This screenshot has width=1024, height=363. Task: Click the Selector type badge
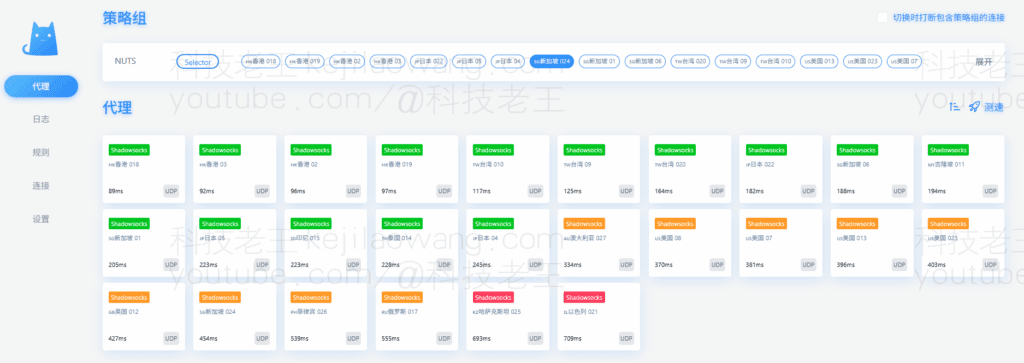coord(197,61)
